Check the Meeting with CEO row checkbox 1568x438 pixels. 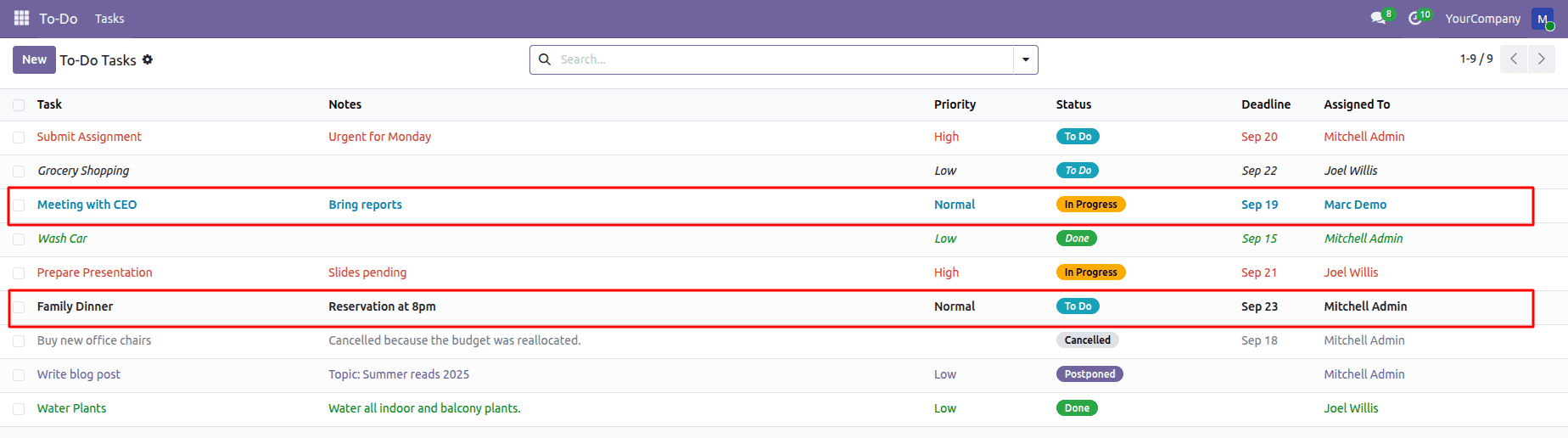coord(19,205)
